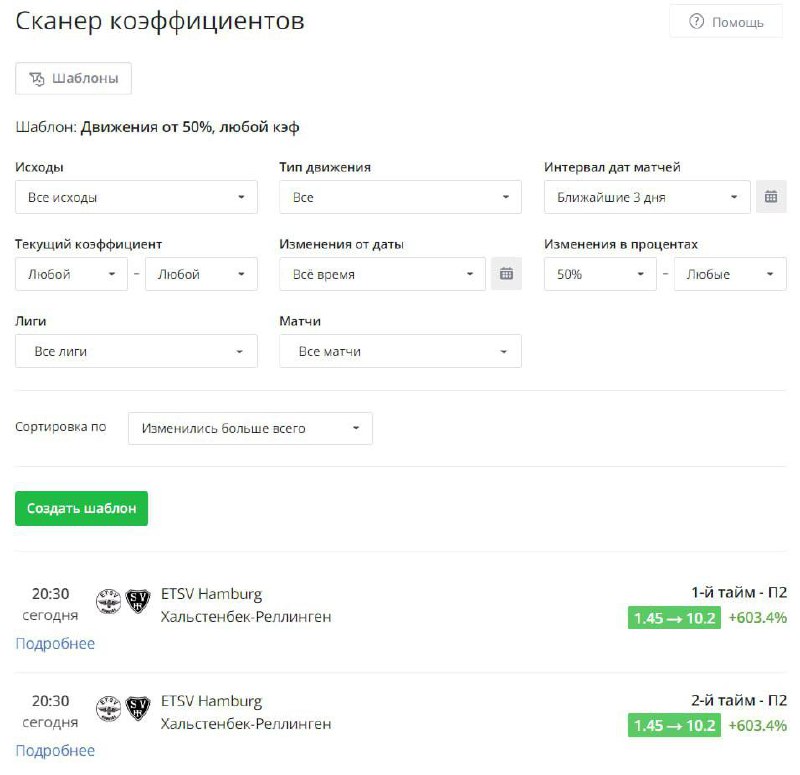
Task: Click ETSV Hamburg logo in second match row
Action: click(x=108, y=709)
